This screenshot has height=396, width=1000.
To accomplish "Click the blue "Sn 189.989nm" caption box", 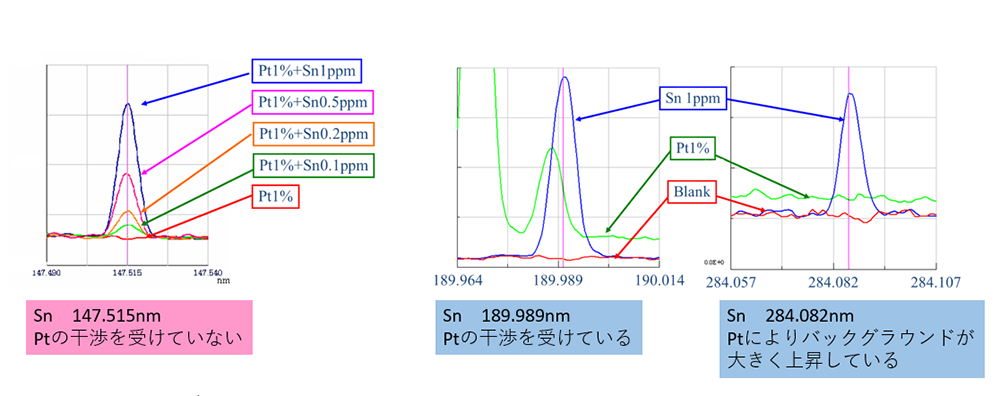I will pyautogui.click(x=540, y=327).
